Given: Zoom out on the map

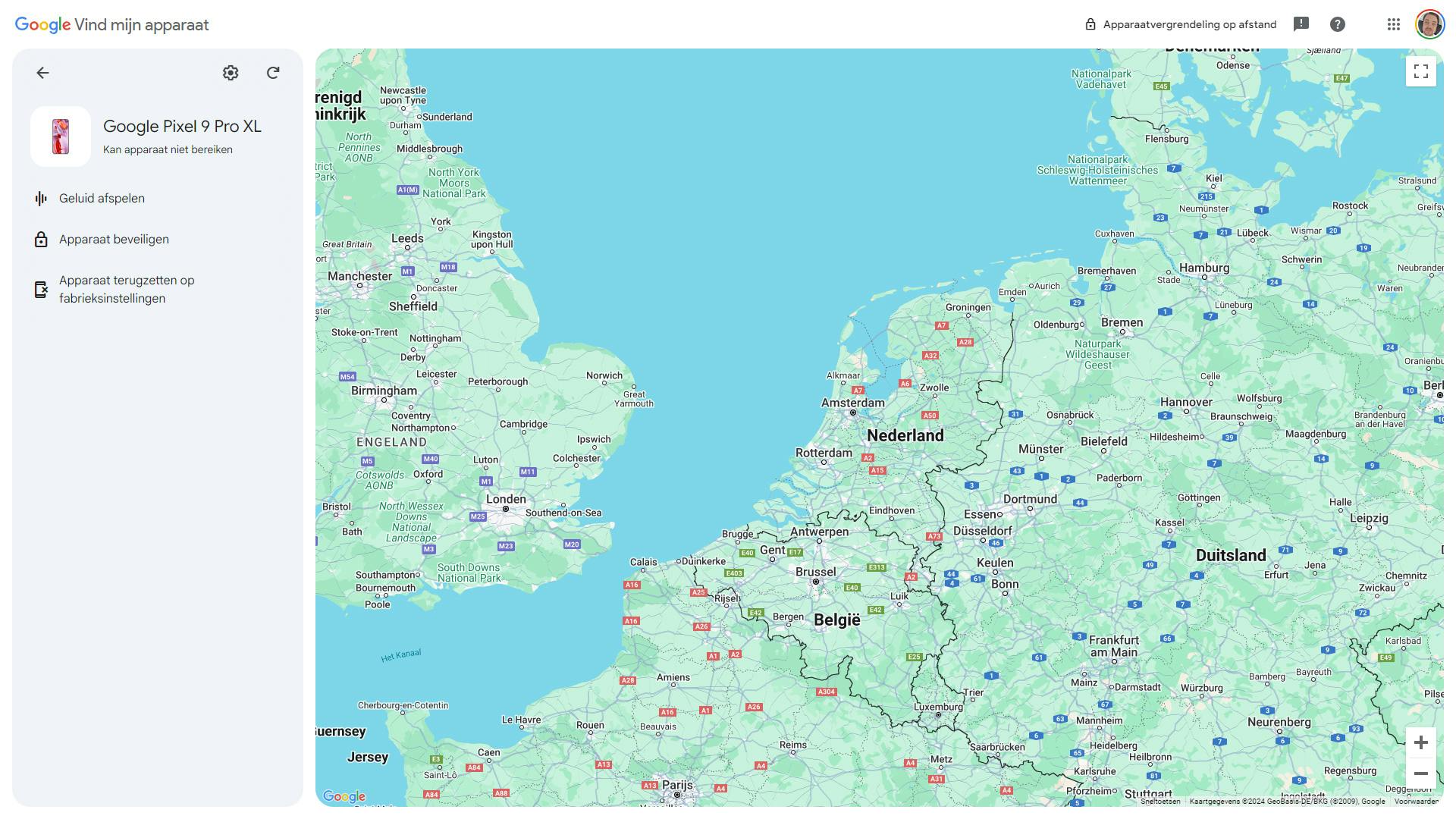Looking at the screenshot, I should click(x=1420, y=773).
